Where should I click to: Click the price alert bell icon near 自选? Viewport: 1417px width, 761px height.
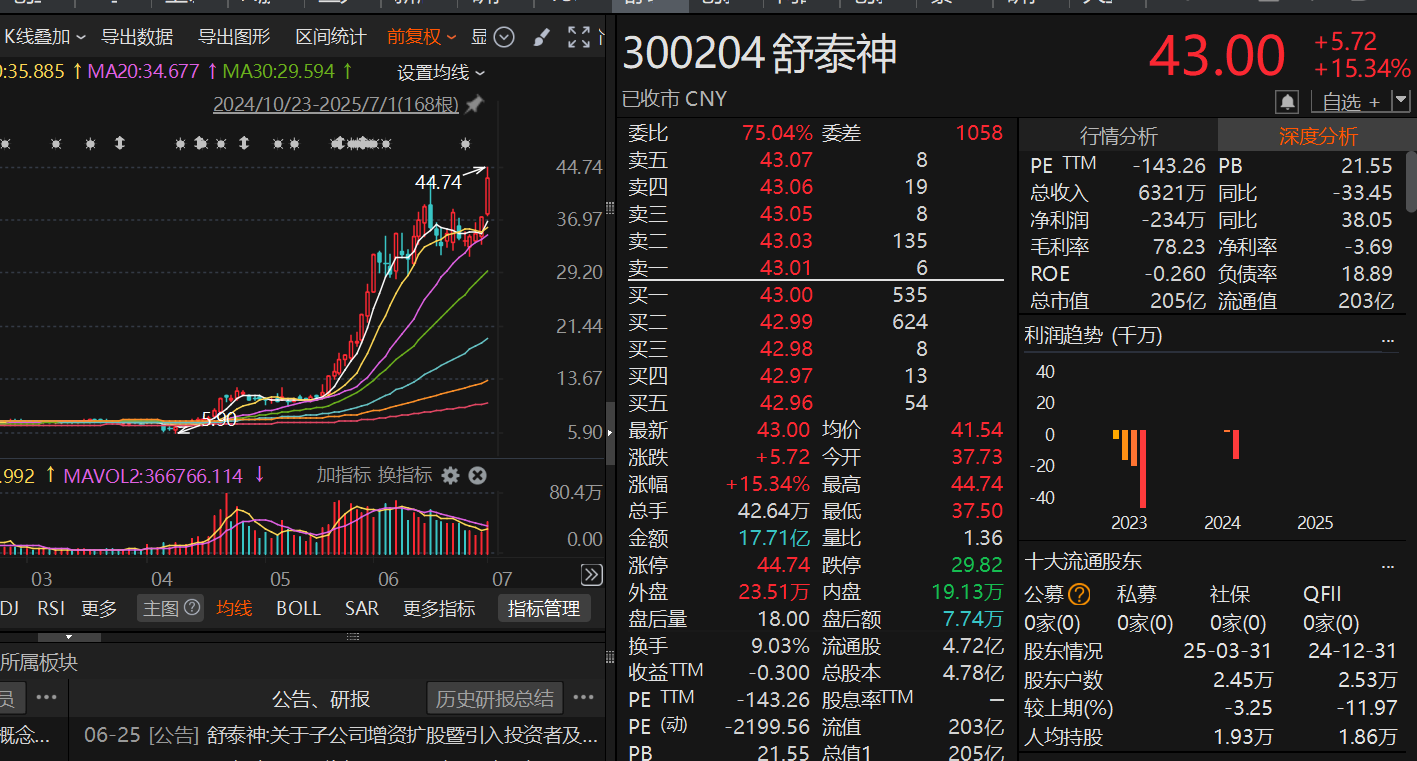[1287, 101]
